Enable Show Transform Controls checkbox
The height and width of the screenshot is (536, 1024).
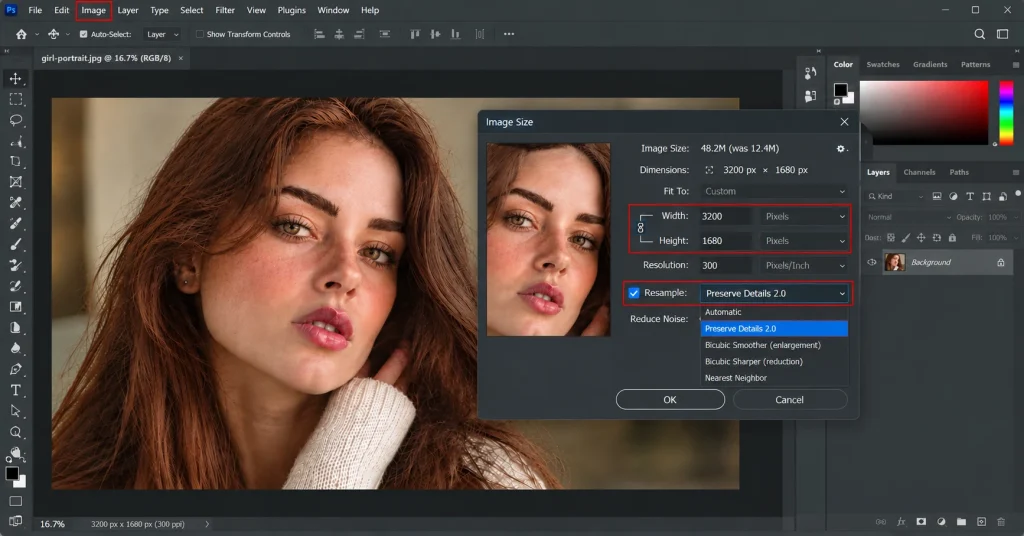click(x=200, y=34)
